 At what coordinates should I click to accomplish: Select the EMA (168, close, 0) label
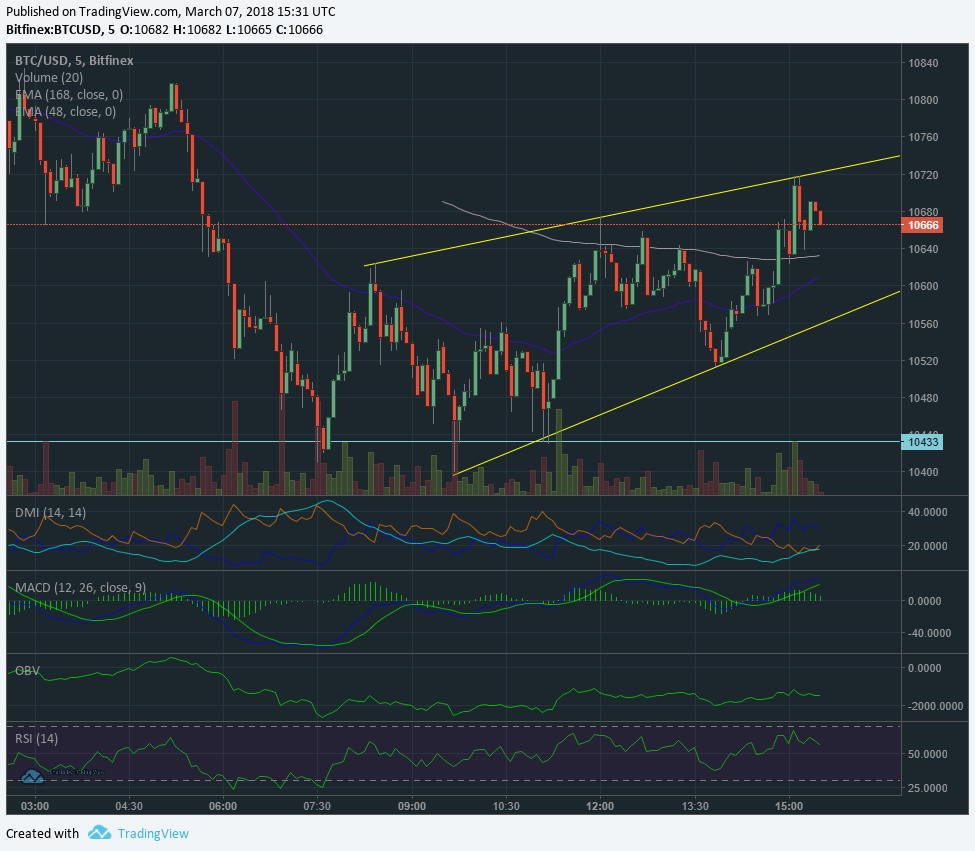[x=68, y=94]
